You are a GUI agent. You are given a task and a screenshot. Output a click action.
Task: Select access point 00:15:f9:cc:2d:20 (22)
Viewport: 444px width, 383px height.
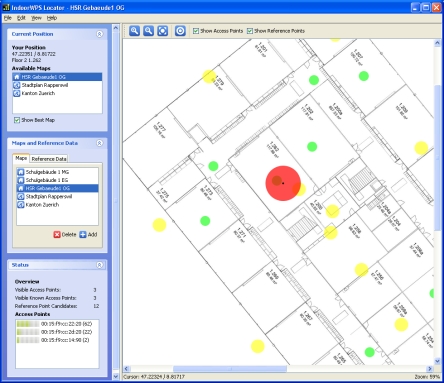click(x=57, y=332)
